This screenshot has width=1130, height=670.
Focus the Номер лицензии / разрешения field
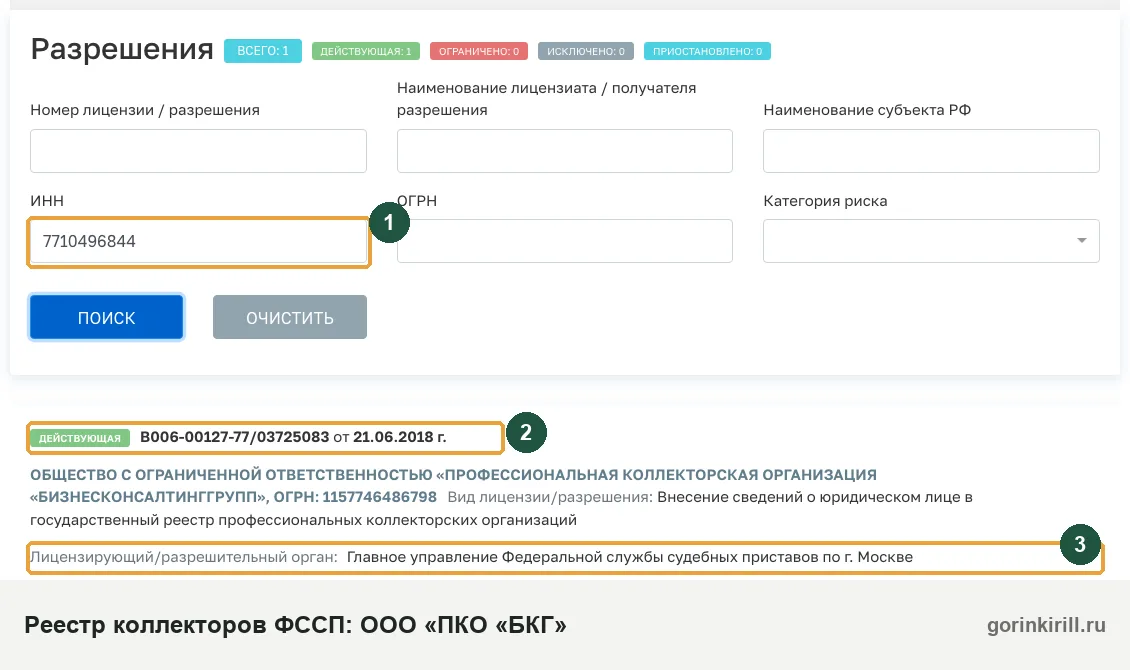[198, 151]
